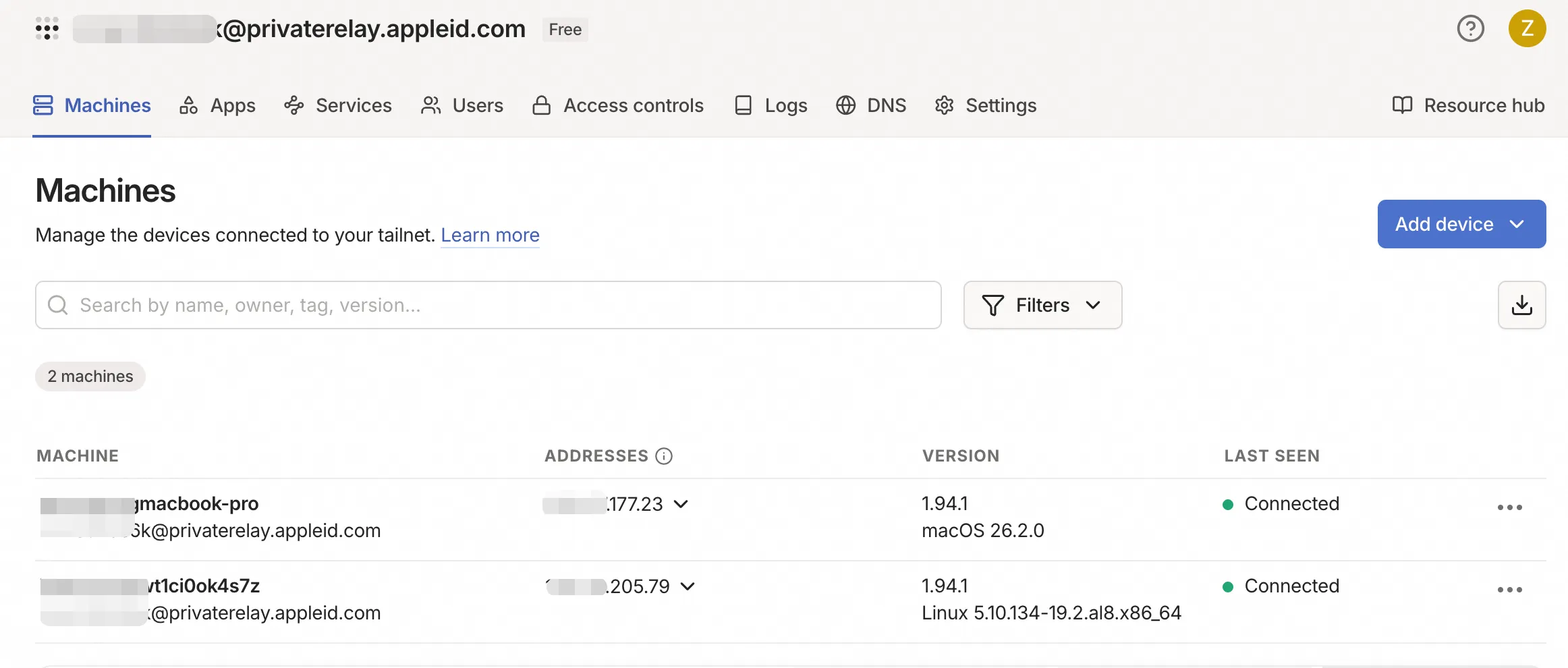Viewport: 1568px width, 668px height.
Task: Expand addresses ending in 205.79
Action: click(688, 586)
